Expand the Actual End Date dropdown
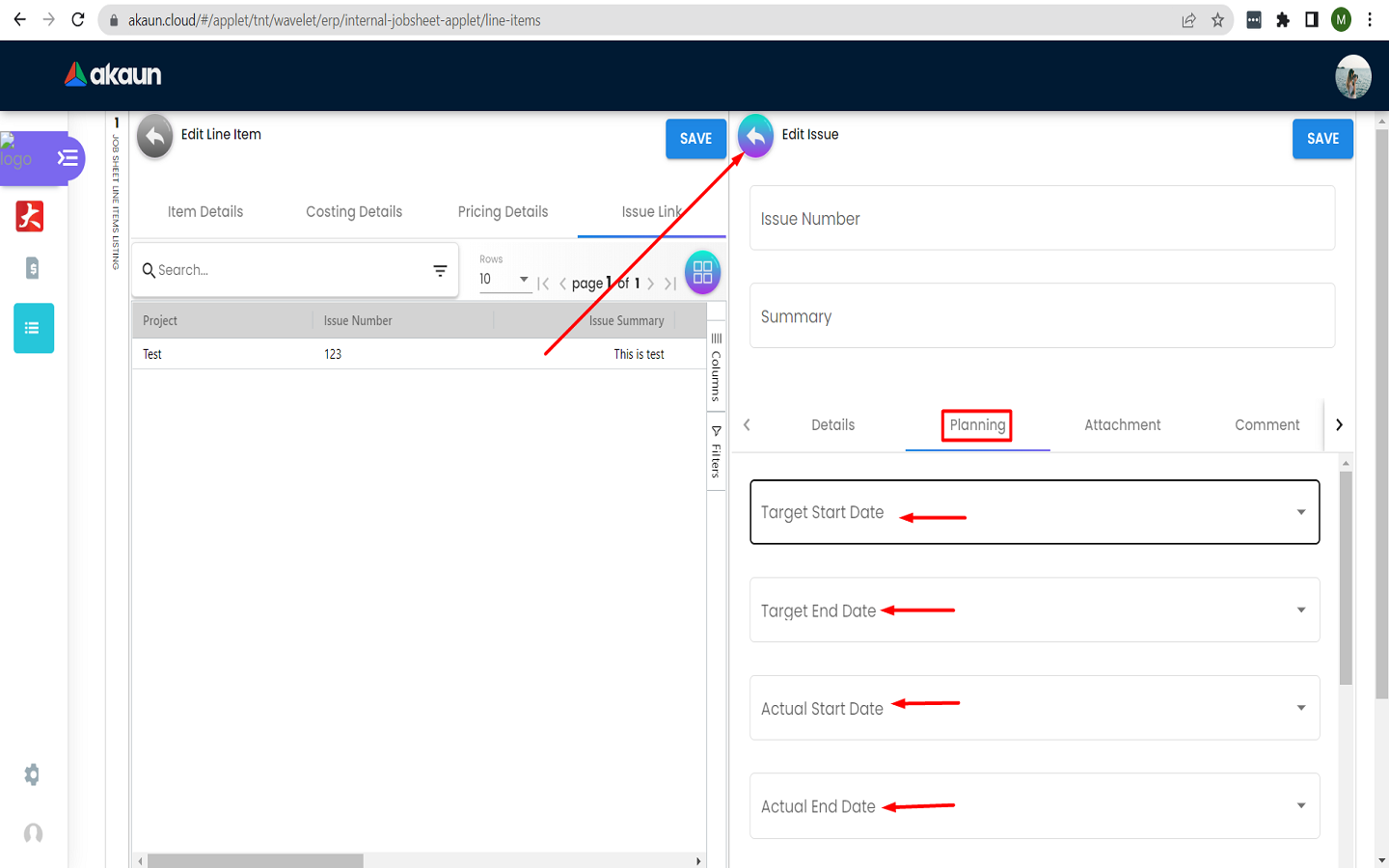 click(x=1300, y=805)
